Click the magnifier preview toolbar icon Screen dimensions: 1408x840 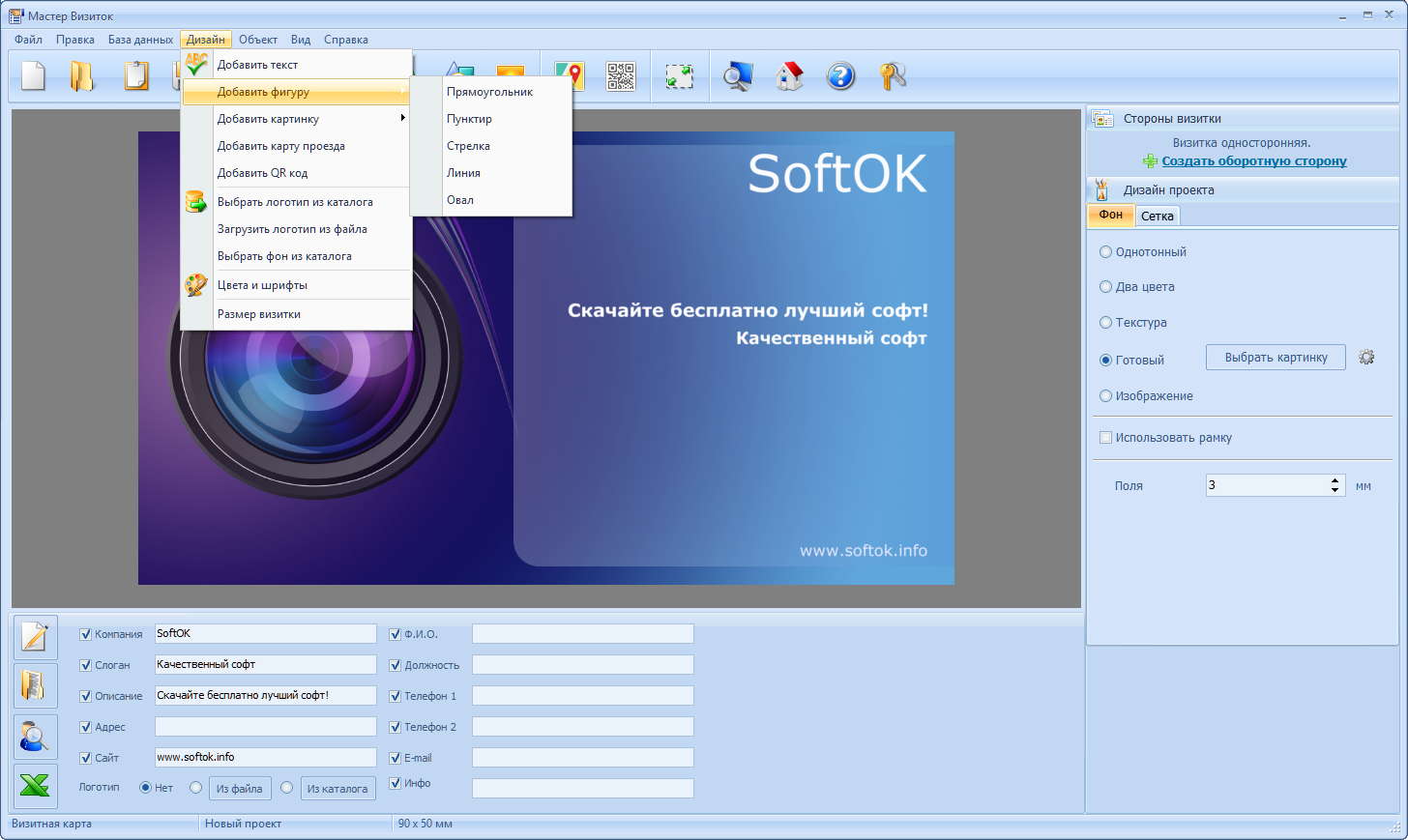tap(738, 76)
